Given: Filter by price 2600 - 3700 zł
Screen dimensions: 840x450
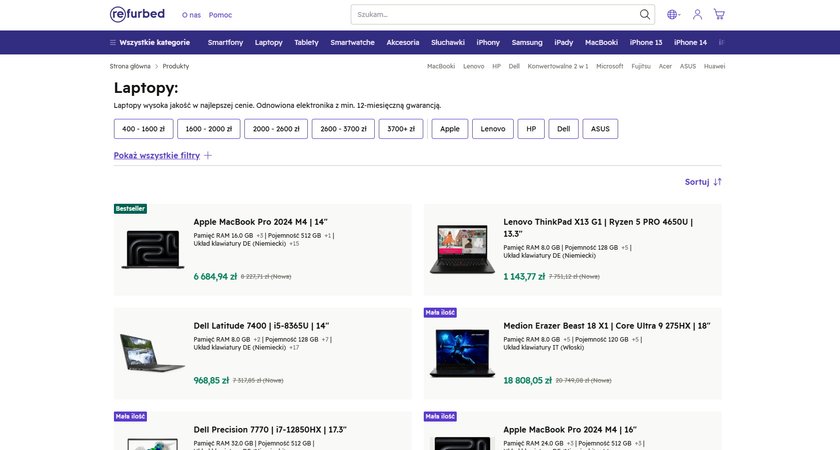Looking at the screenshot, I should (343, 129).
